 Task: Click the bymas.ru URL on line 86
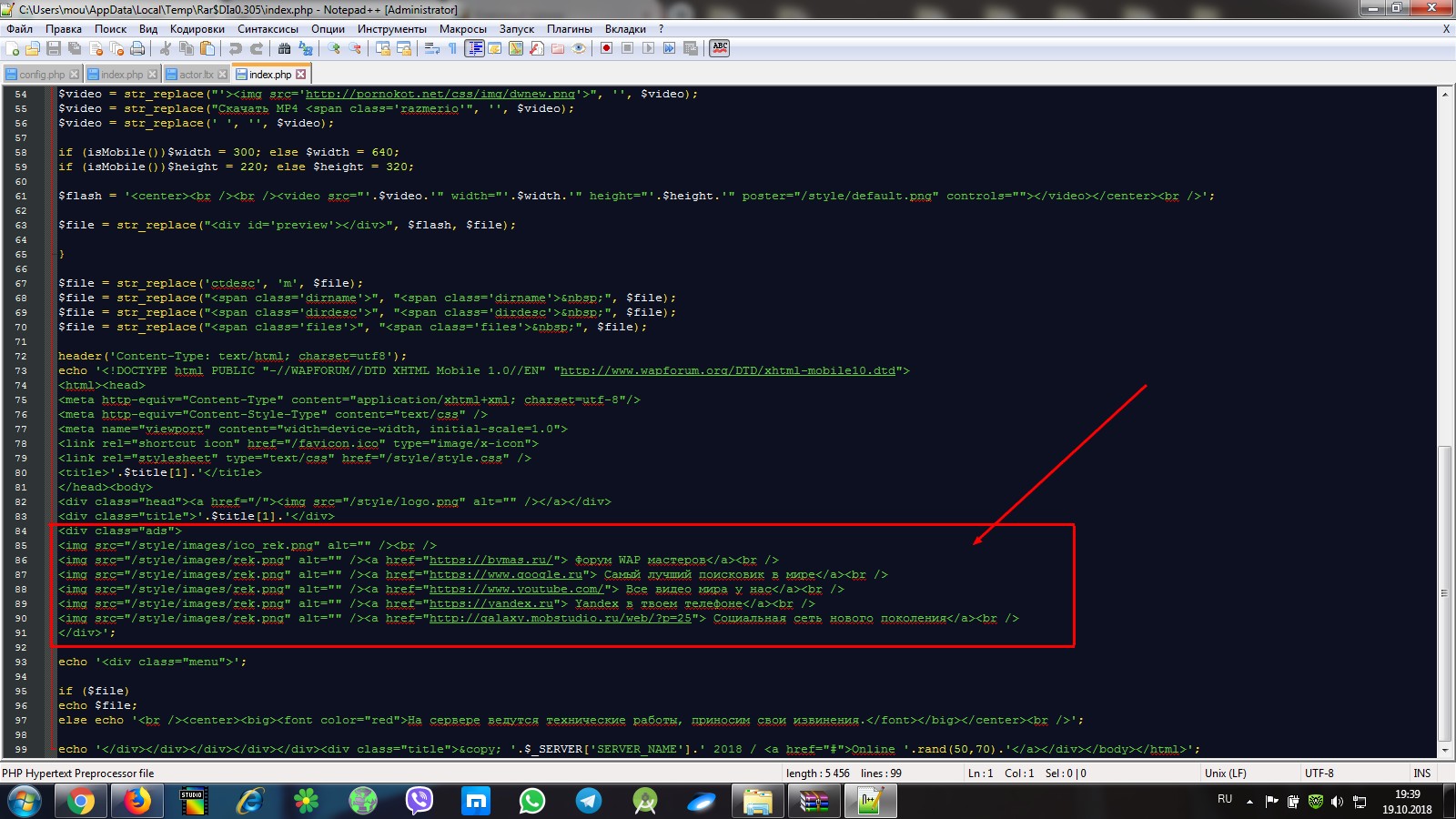pos(490,561)
